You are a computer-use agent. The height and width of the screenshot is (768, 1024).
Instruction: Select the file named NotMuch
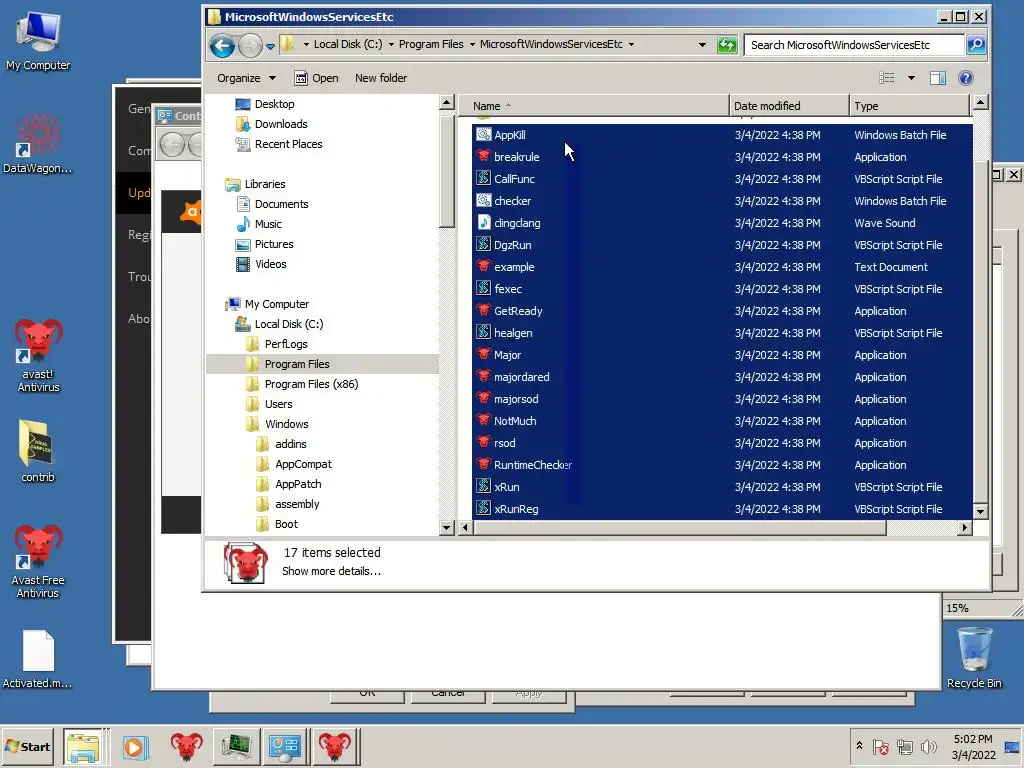(515, 421)
